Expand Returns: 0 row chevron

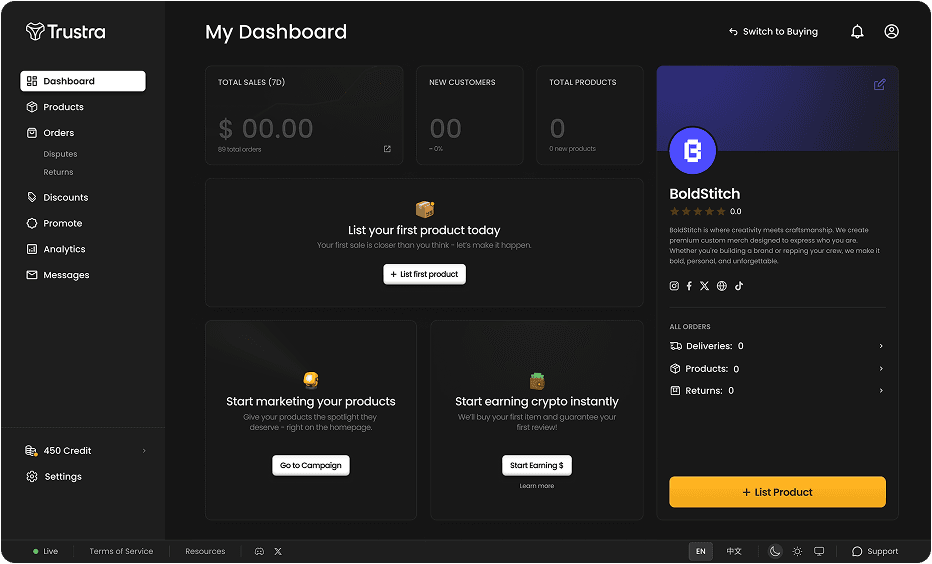click(881, 390)
